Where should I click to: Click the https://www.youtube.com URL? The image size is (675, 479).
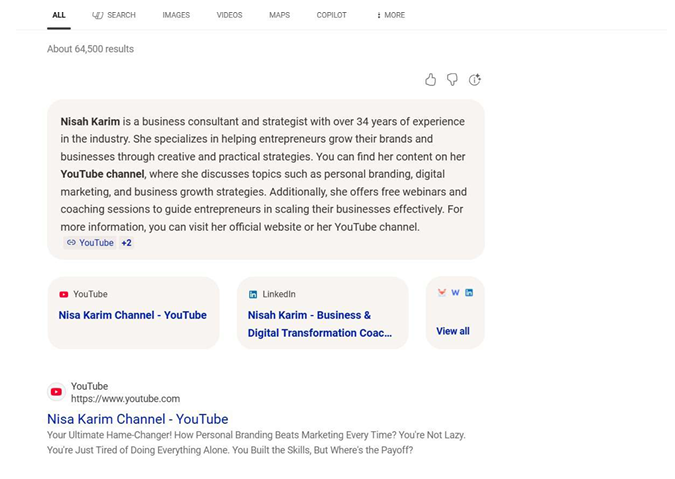(125, 399)
